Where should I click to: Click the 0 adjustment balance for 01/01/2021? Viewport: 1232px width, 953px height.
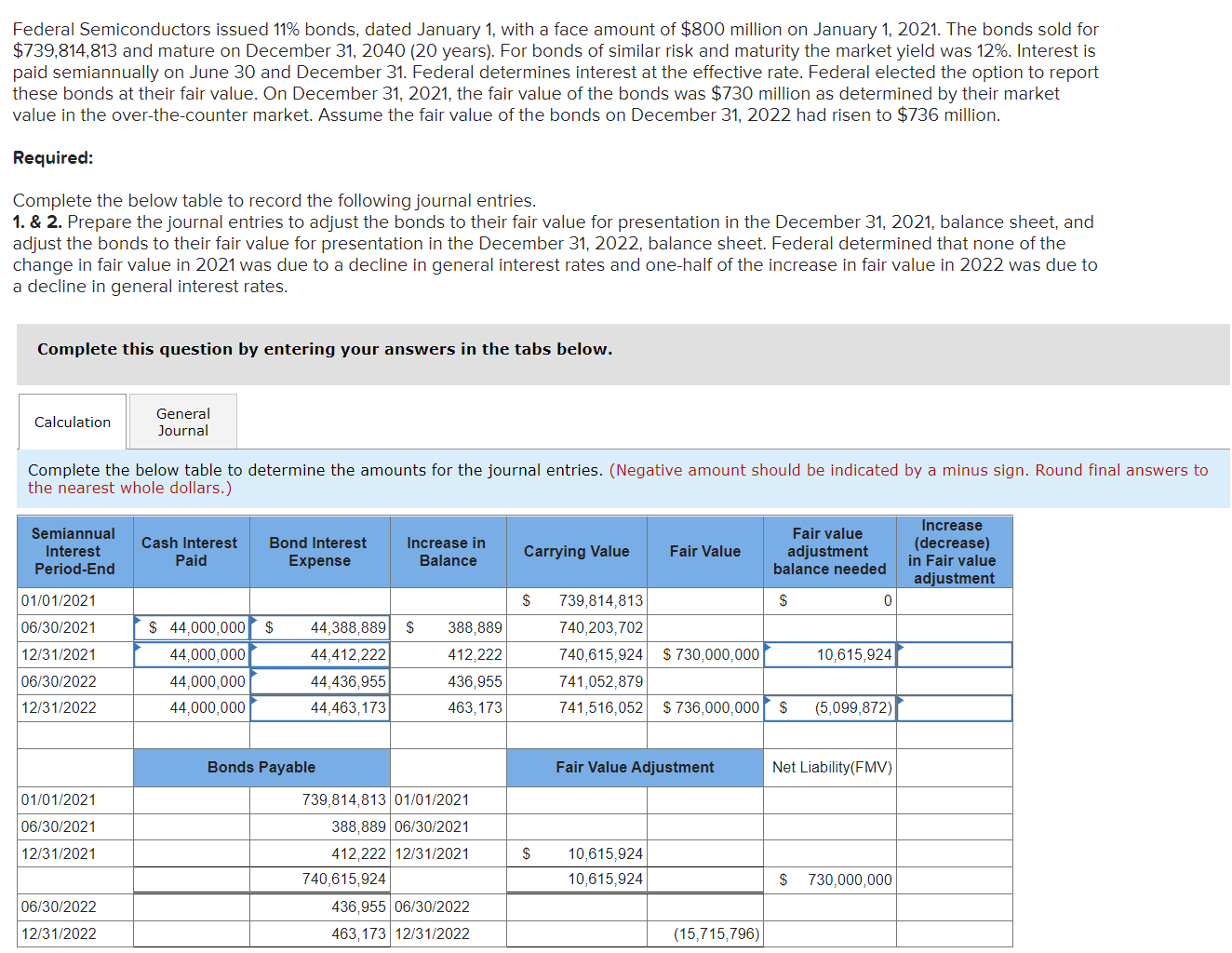[x=830, y=601]
